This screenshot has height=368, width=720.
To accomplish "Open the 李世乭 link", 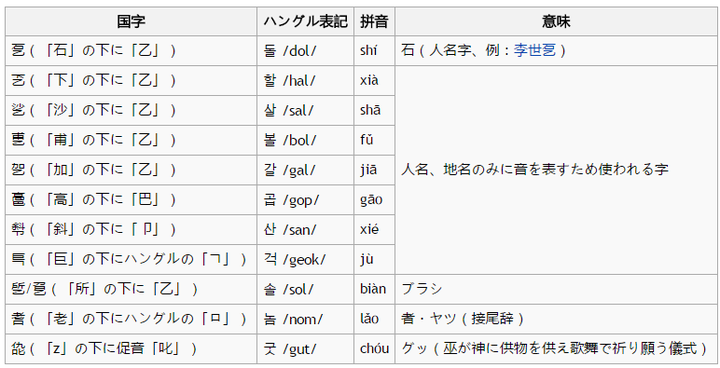I will click(x=534, y=50).
